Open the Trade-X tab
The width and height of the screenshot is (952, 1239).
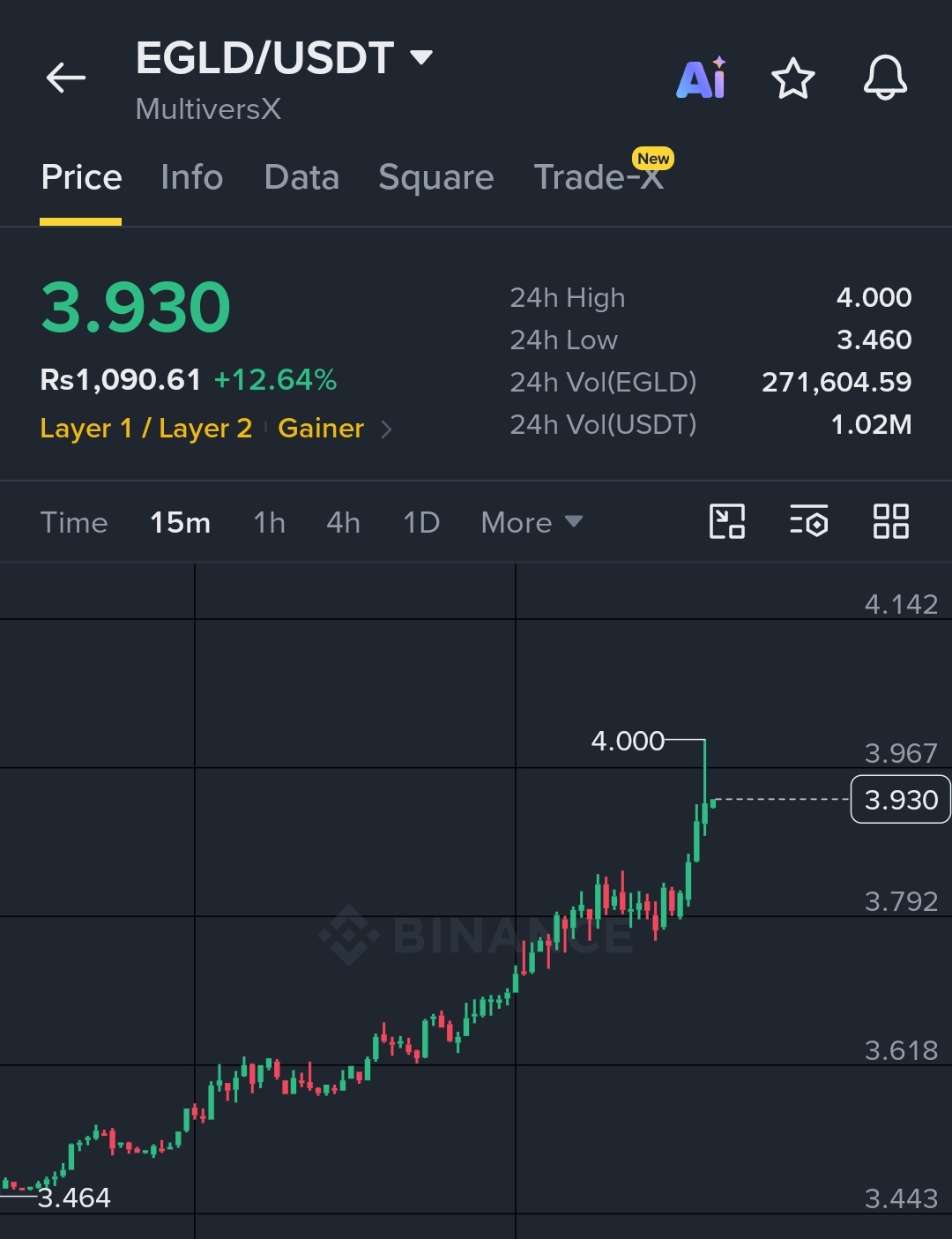point(599,177)
